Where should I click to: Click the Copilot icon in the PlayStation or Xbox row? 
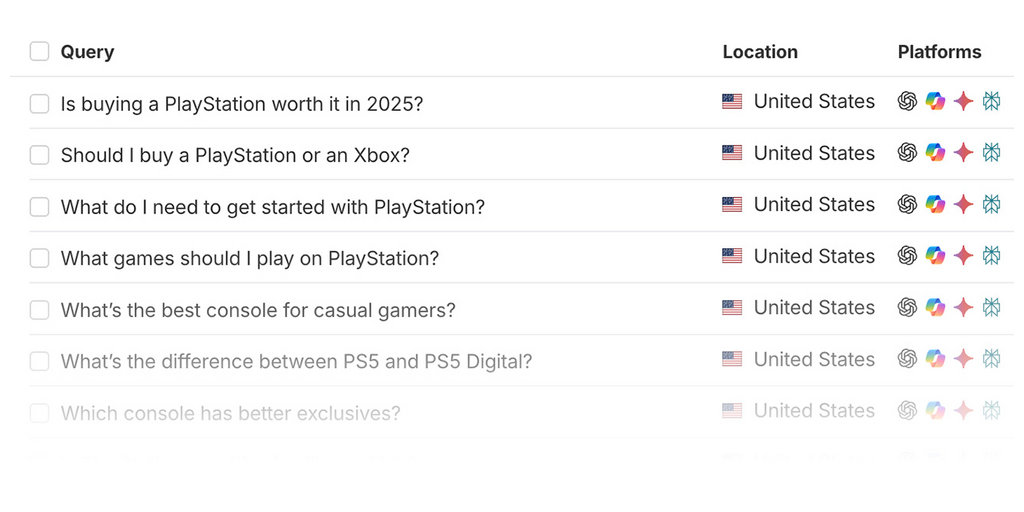(935, 153)
